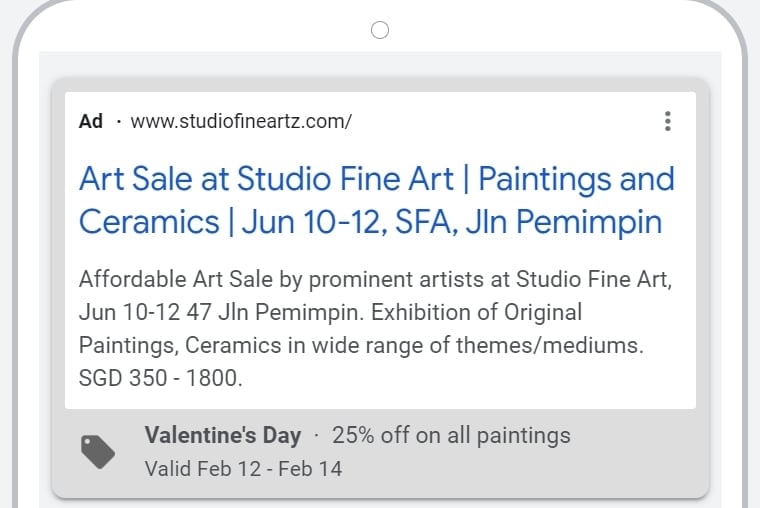Open the three-dot ad options menu
Screen dimensions: 760x508
(x=667, y=122)
